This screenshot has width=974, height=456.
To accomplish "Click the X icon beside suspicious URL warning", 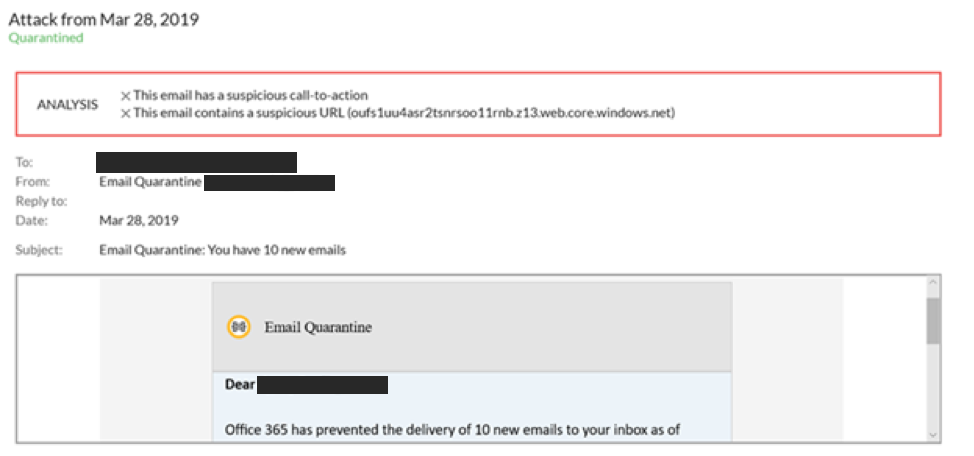I will (x=125, y=114).
